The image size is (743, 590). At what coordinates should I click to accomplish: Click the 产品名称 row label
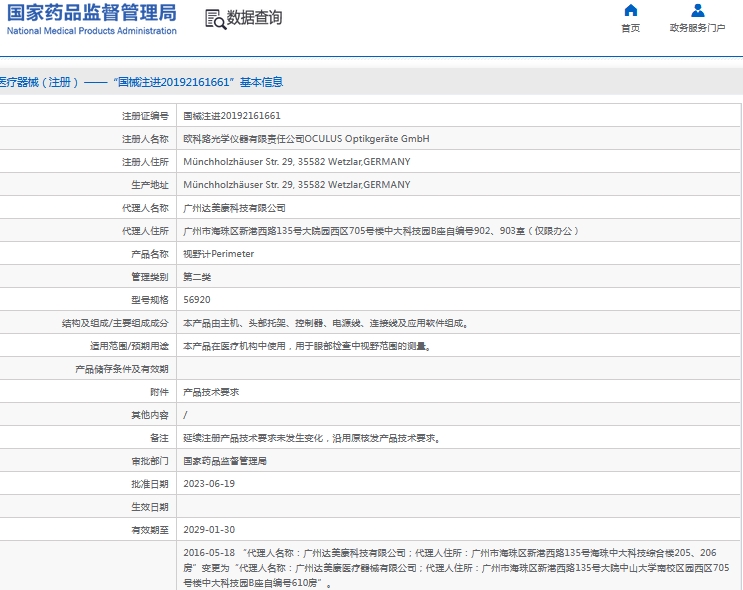pos(150,254)
